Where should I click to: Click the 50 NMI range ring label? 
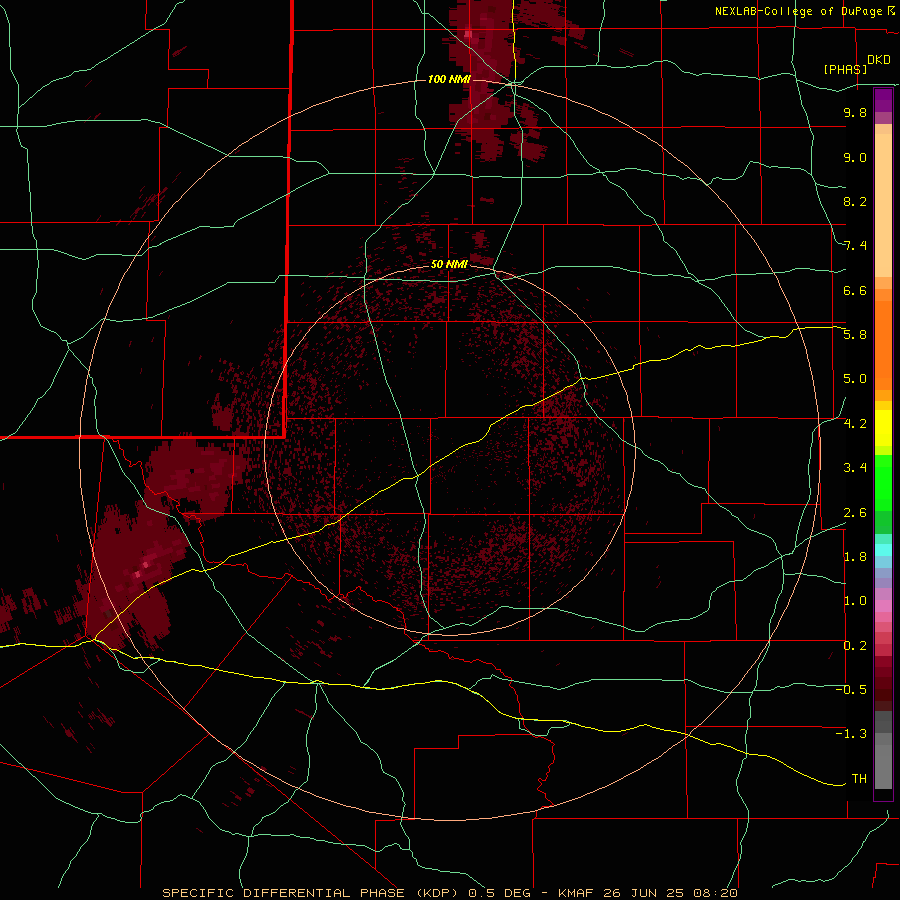coord(449,264)
